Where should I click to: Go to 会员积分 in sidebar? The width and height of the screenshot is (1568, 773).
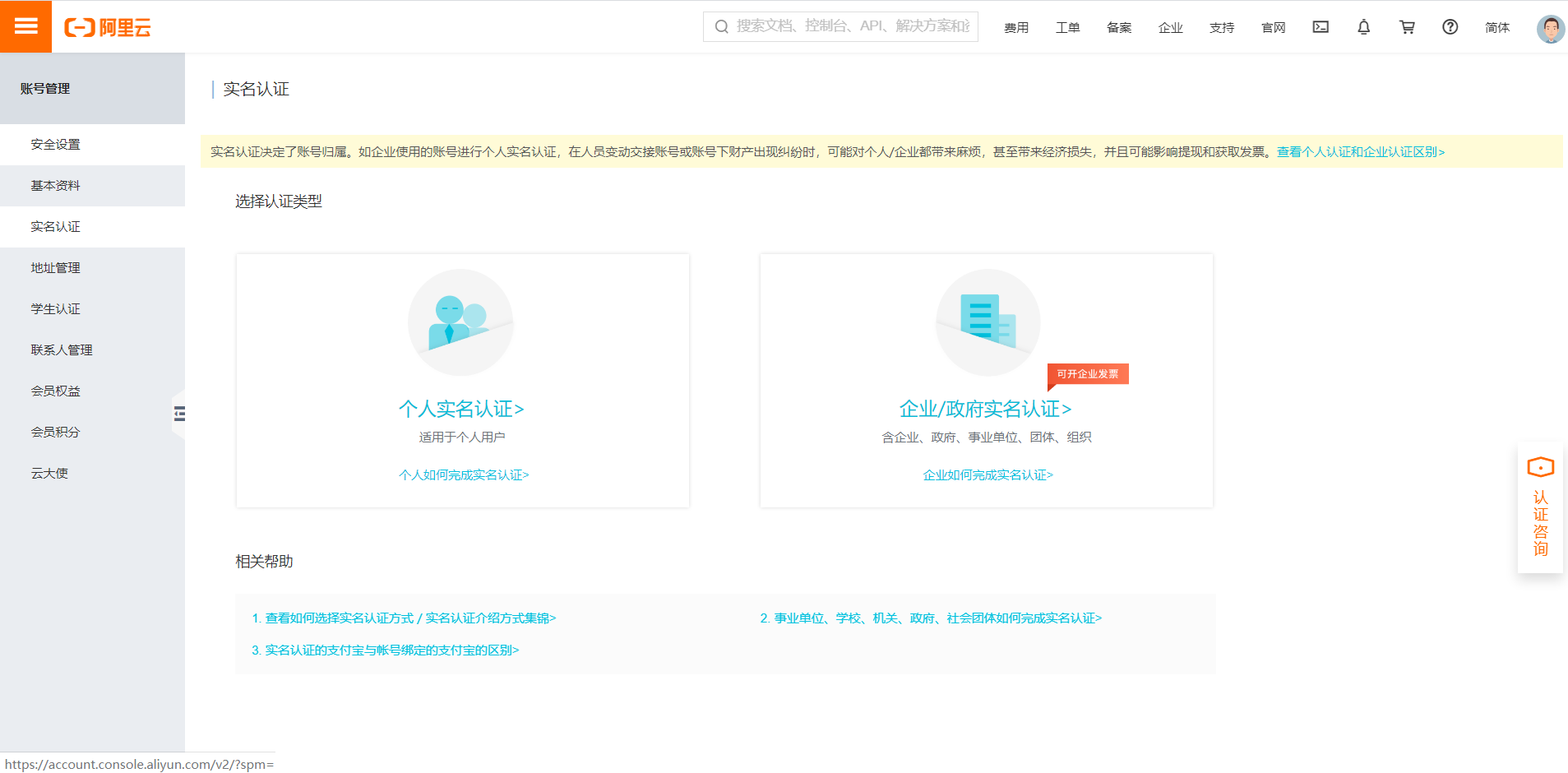pyautogui.click(x=92, y=433)
